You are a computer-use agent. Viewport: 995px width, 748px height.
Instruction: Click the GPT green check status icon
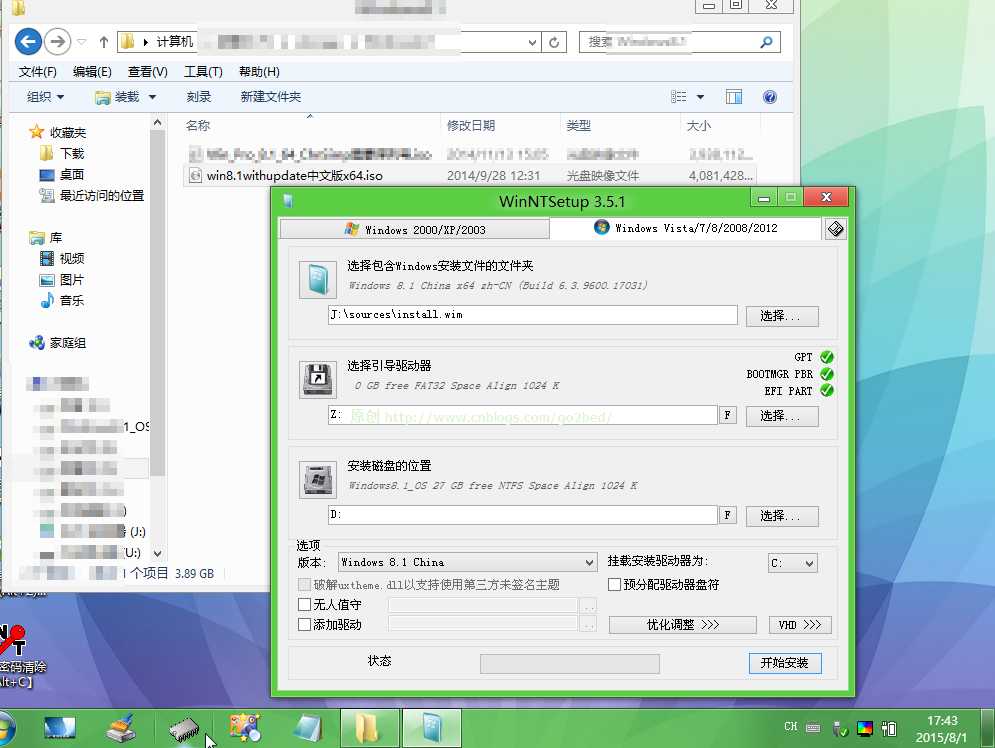pos(827,357)
